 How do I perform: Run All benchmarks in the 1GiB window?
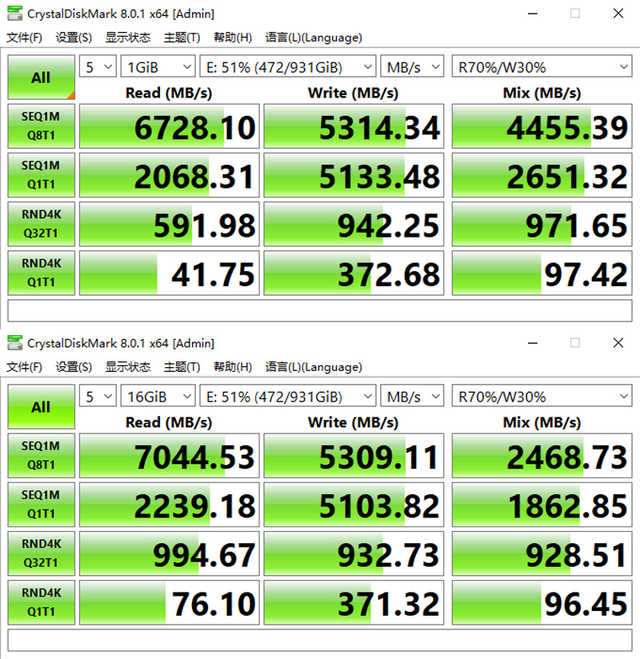[x=41, y=77]
